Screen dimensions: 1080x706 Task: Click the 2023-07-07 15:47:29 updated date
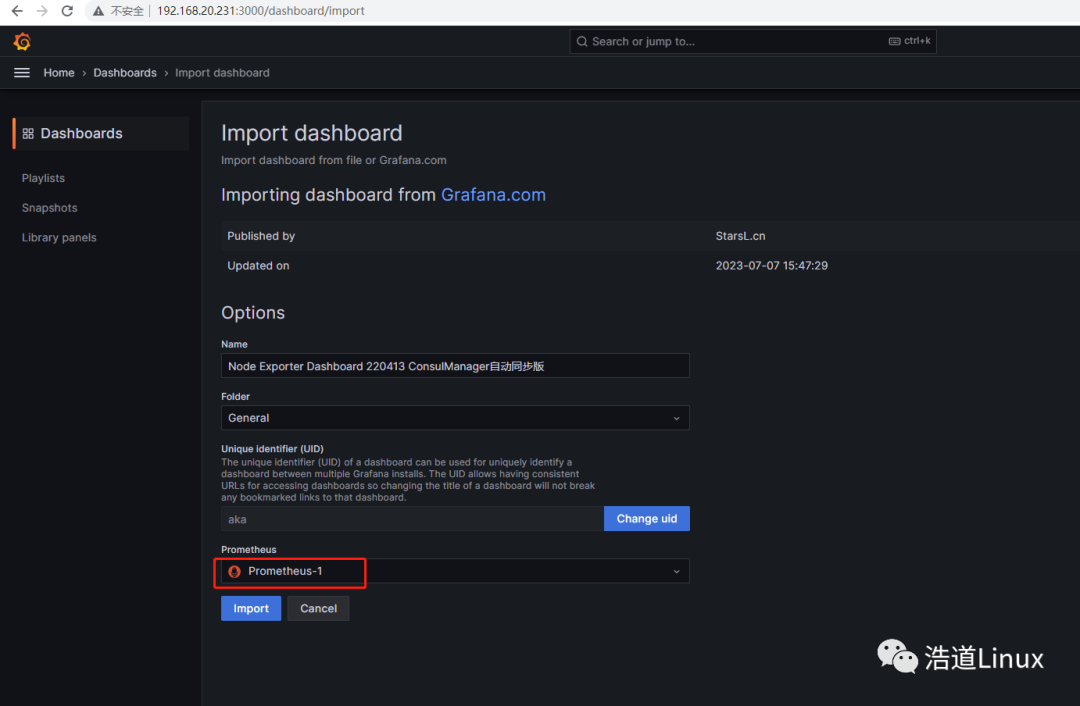pos(771,265)
